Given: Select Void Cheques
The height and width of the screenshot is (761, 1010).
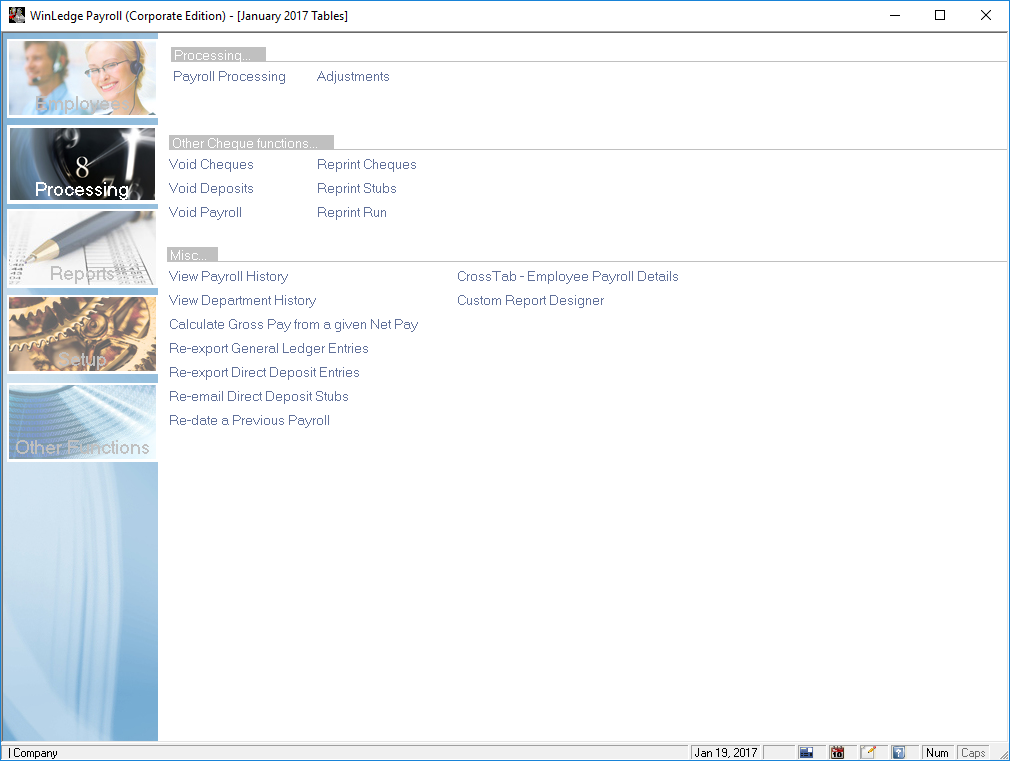Looking at the screenshot, I should [x=211, y=165].
